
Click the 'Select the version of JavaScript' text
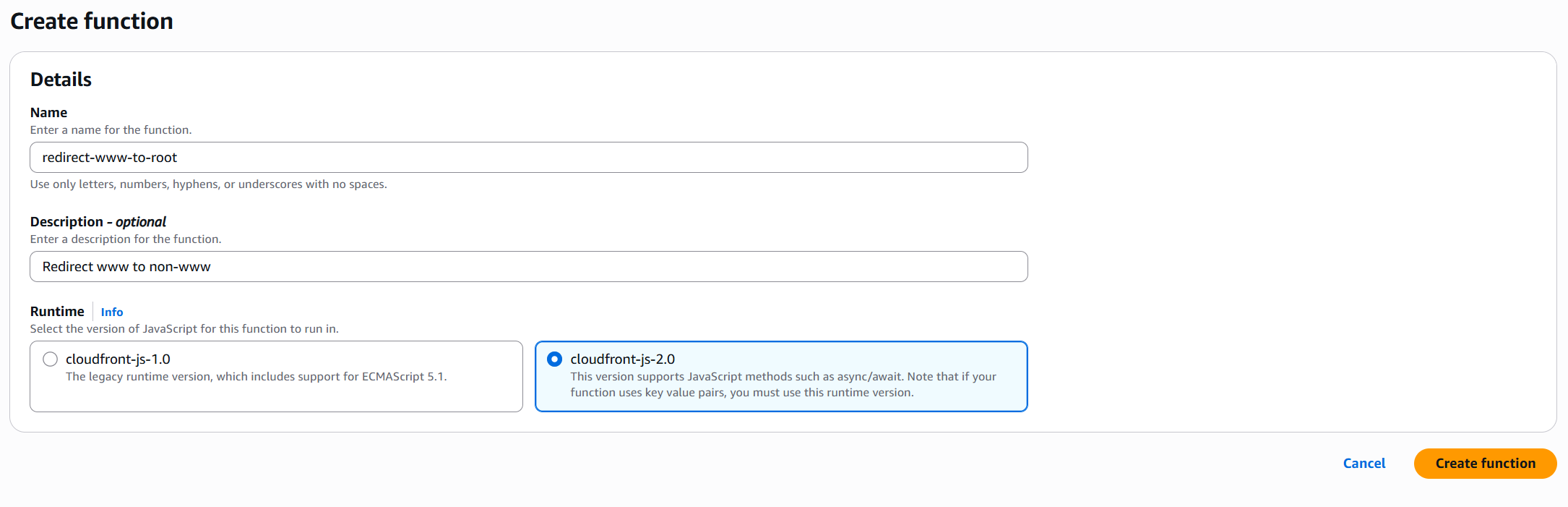click(184, 329)
